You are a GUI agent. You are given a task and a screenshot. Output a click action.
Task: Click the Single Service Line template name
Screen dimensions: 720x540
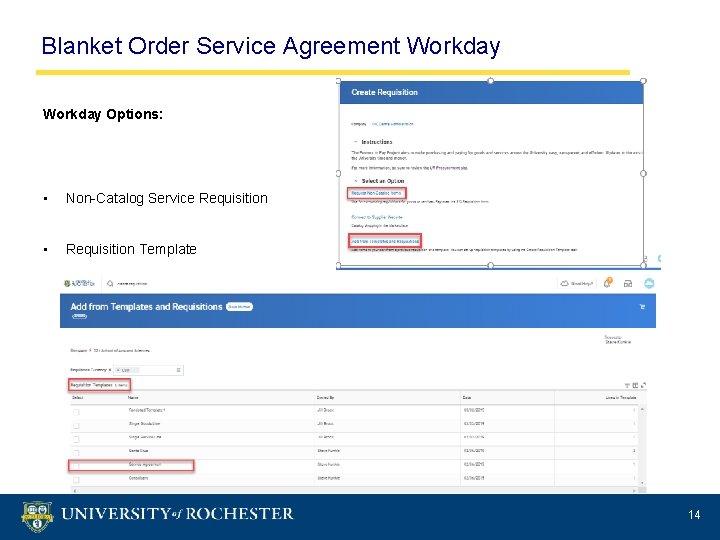coord(145,437)
